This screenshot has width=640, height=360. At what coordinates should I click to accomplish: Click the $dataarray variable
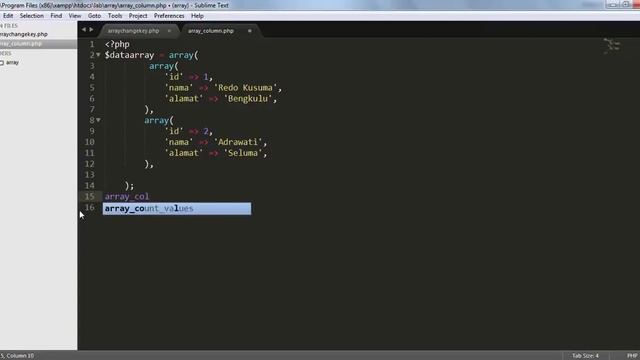pyautogui.click(x=129, y=55)
